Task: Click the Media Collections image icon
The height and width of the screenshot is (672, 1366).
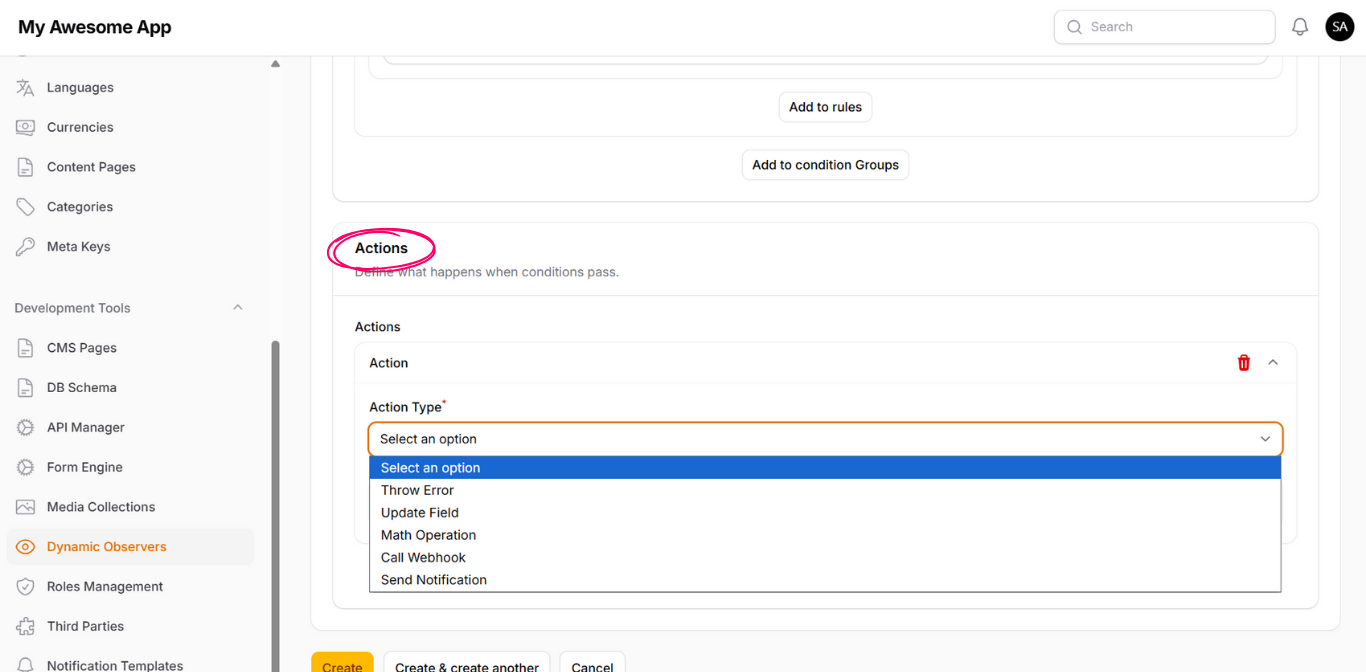Action: click(25, 507)
